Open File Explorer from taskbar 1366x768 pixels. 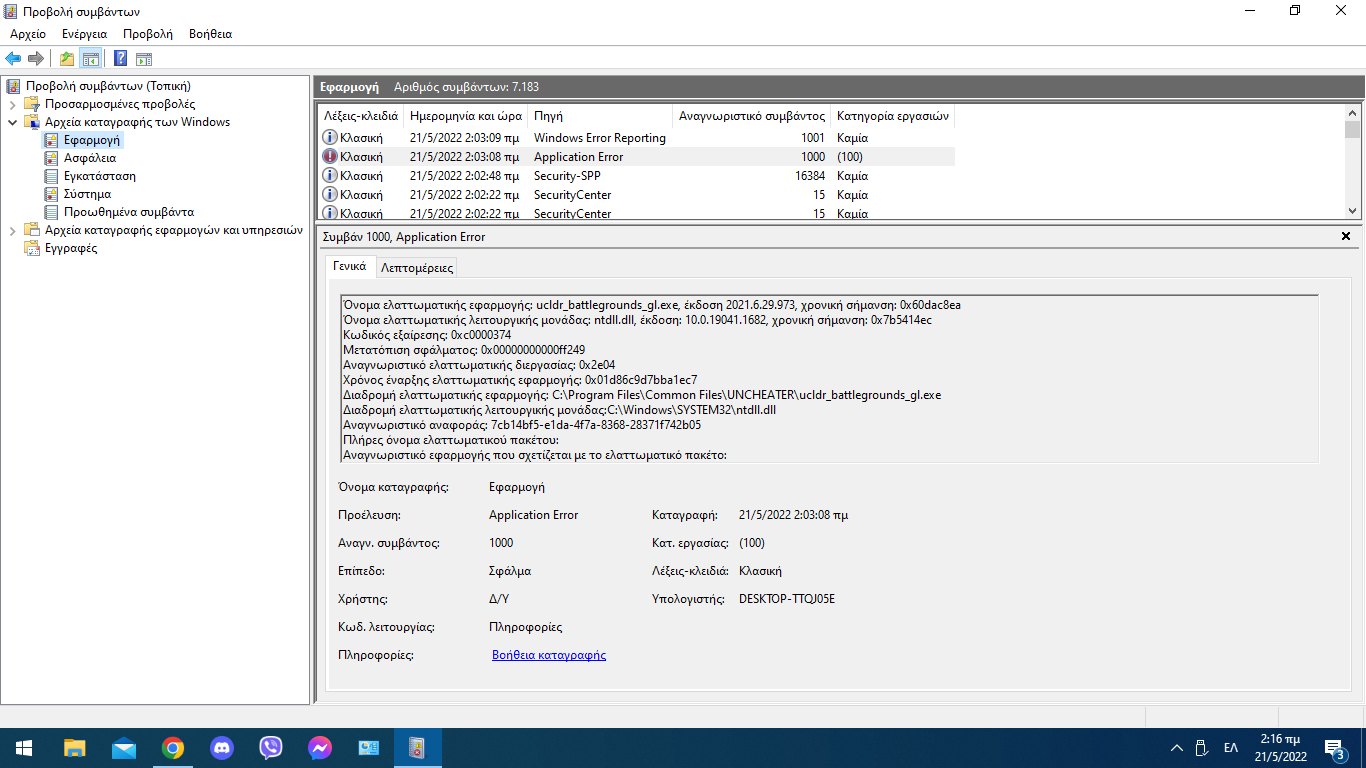(x=74, y=748)
